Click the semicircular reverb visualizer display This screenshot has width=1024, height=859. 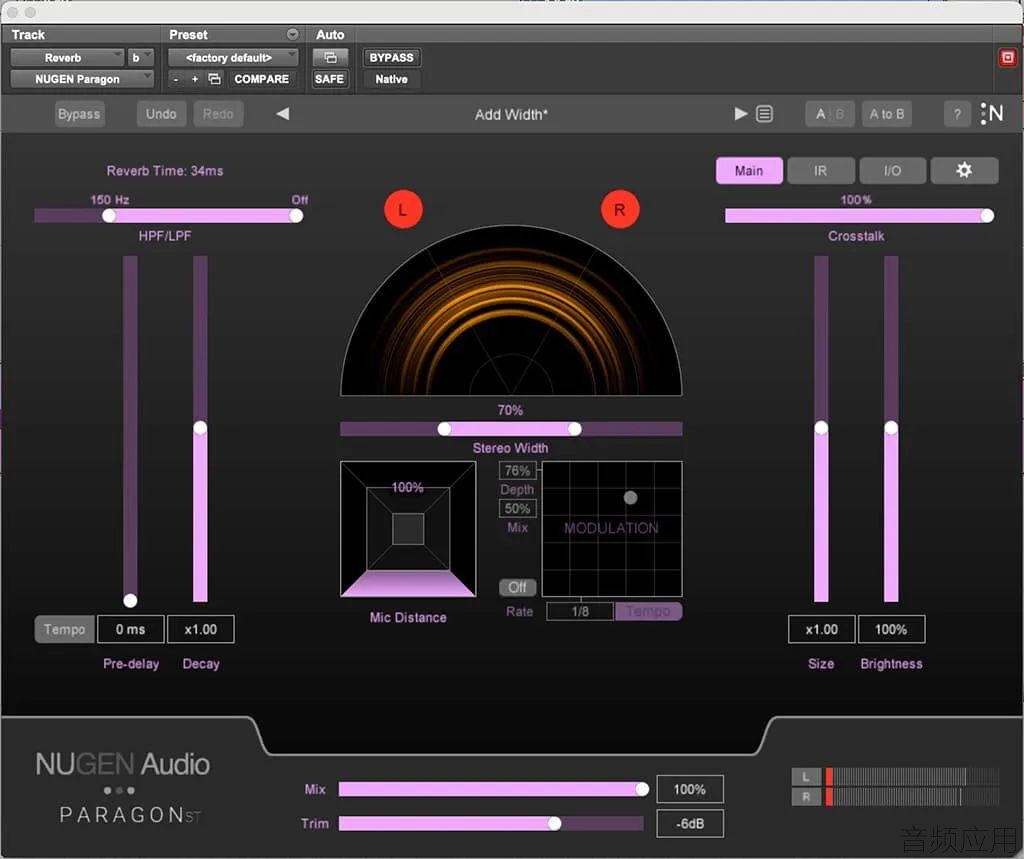pyautogui.click(x=511, y=311)
